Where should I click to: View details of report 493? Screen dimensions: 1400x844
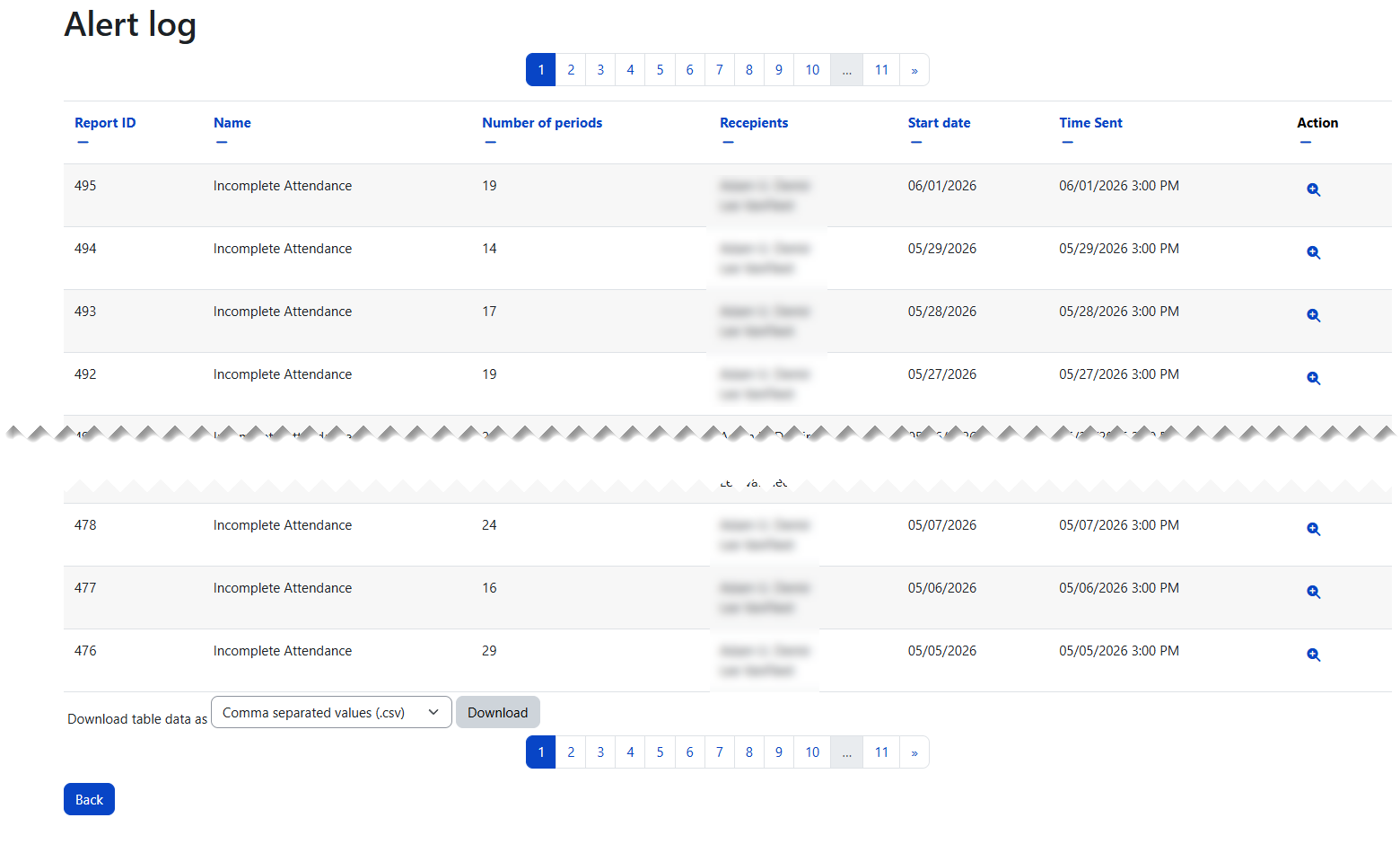[x=1313, y=315]
